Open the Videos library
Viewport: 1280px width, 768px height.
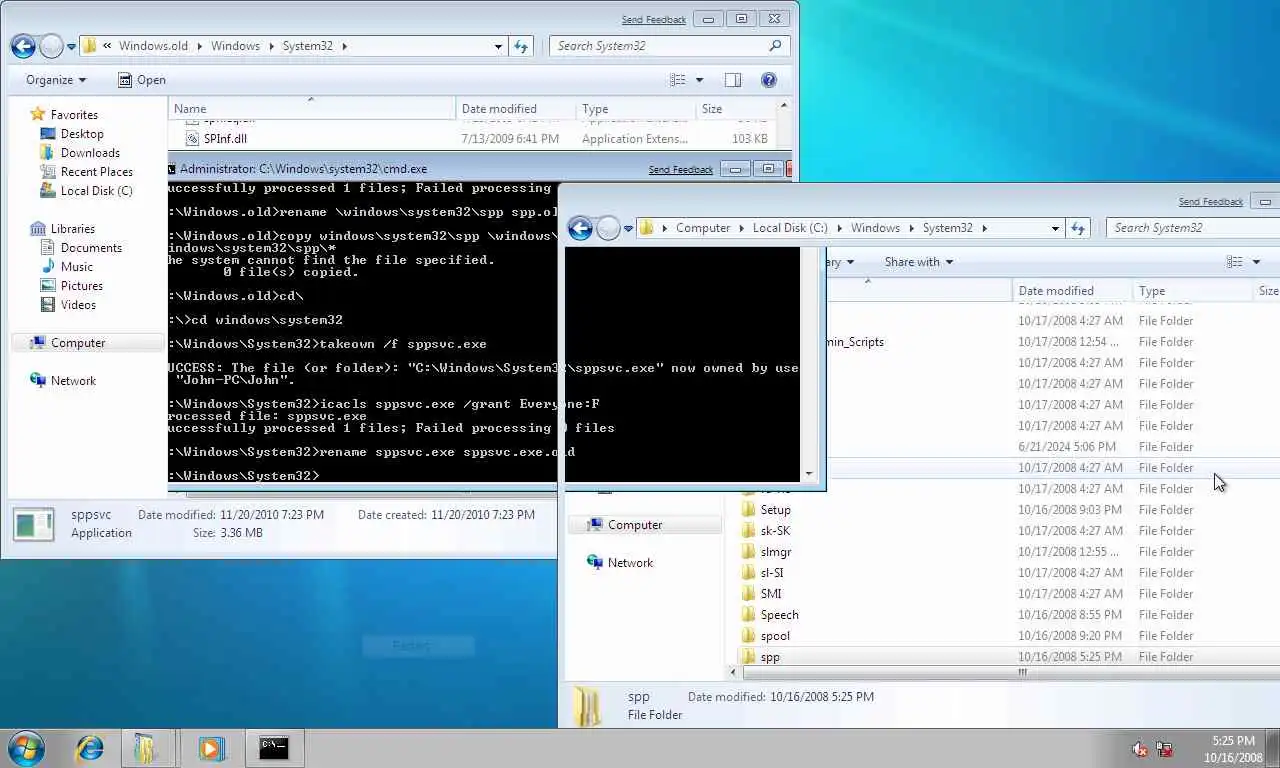pos(78,305)
